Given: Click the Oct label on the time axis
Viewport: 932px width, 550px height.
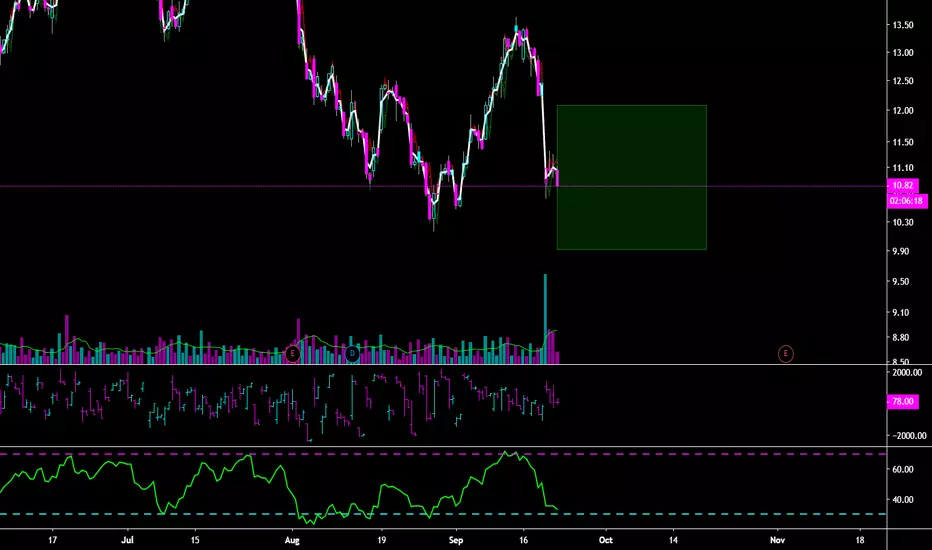Looking at the screenshot, I should pyautogui.click(x=606, y=540).
